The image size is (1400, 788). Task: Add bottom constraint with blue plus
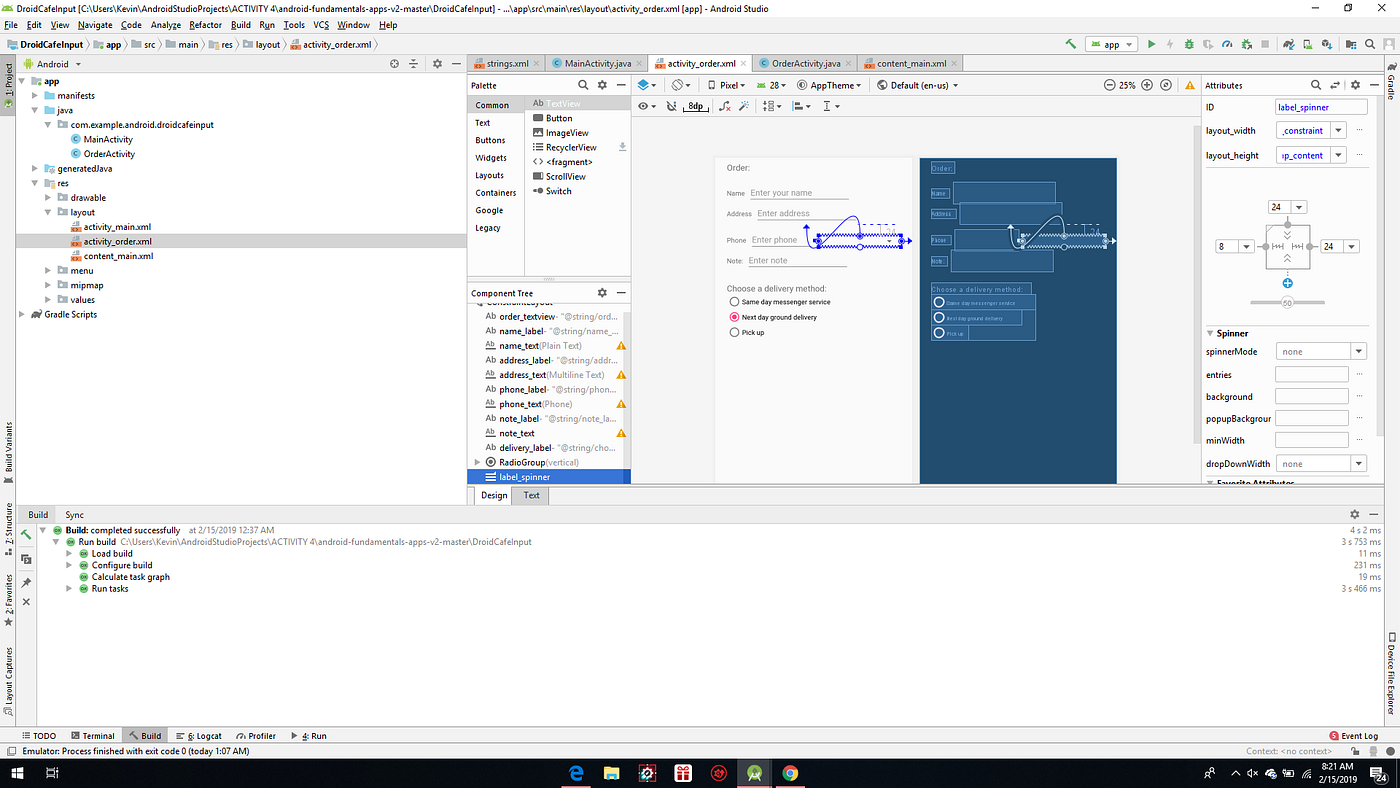(x=1288, y=283)
